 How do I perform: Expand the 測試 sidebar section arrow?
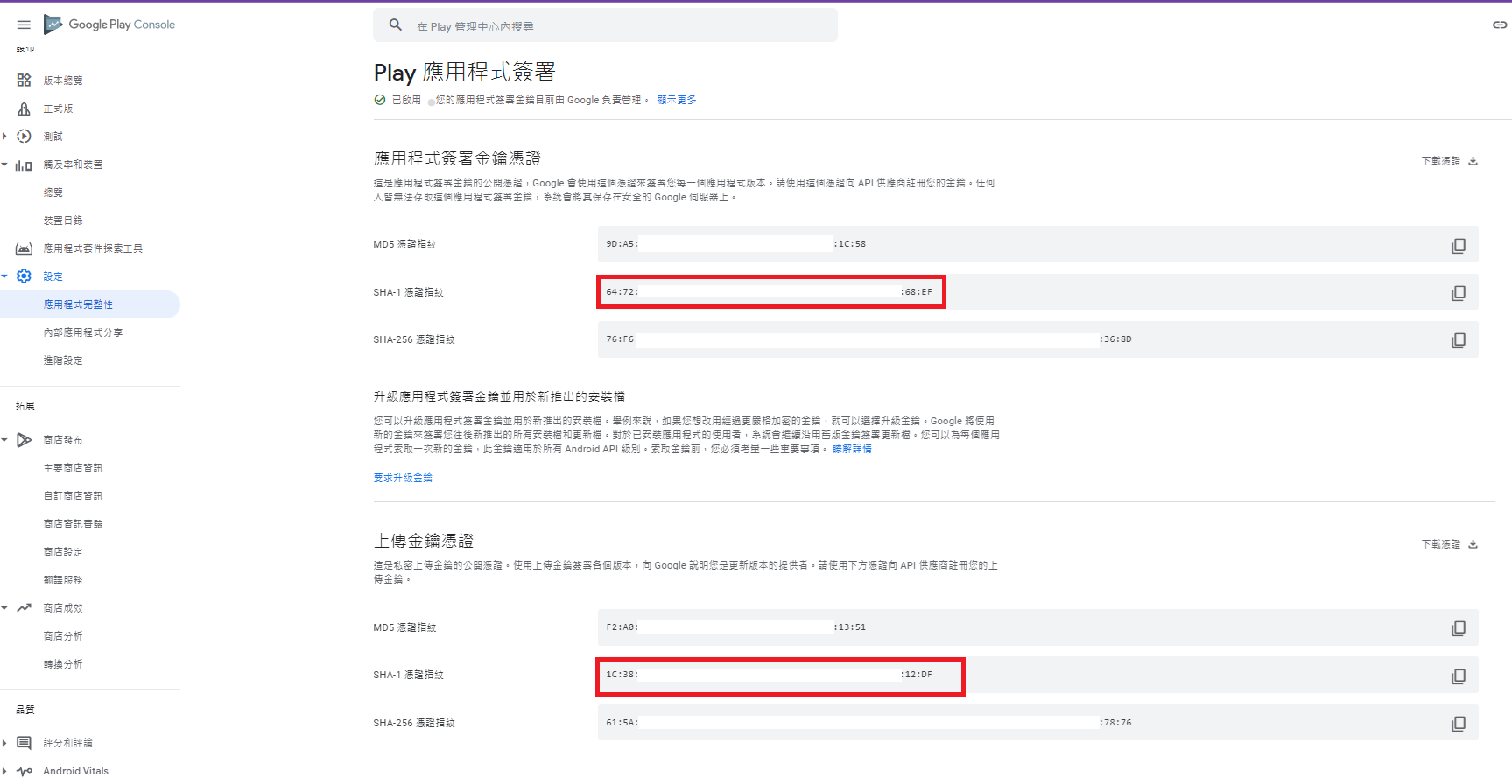click(4, 136)
